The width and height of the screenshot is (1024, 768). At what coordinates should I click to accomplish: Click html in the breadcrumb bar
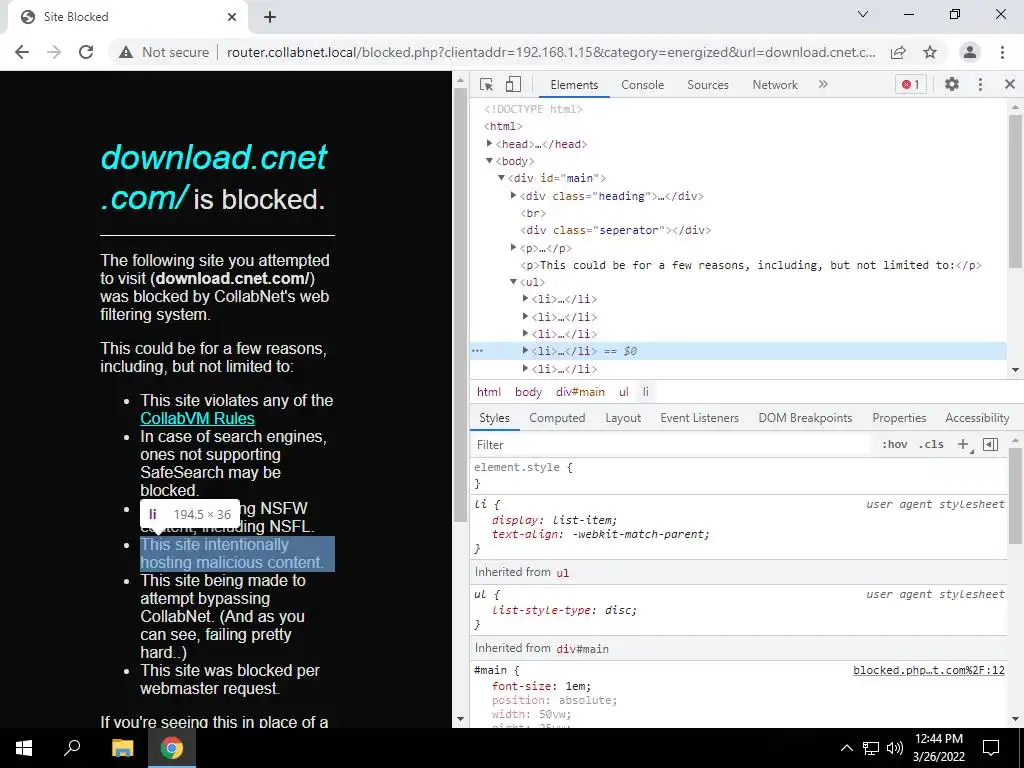tap(488, 392)
